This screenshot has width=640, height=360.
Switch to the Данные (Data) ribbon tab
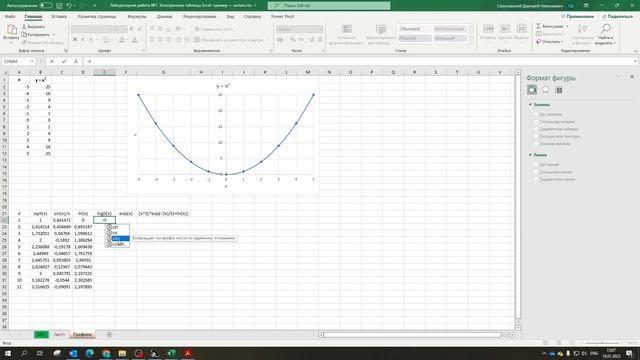pos(164,16)
